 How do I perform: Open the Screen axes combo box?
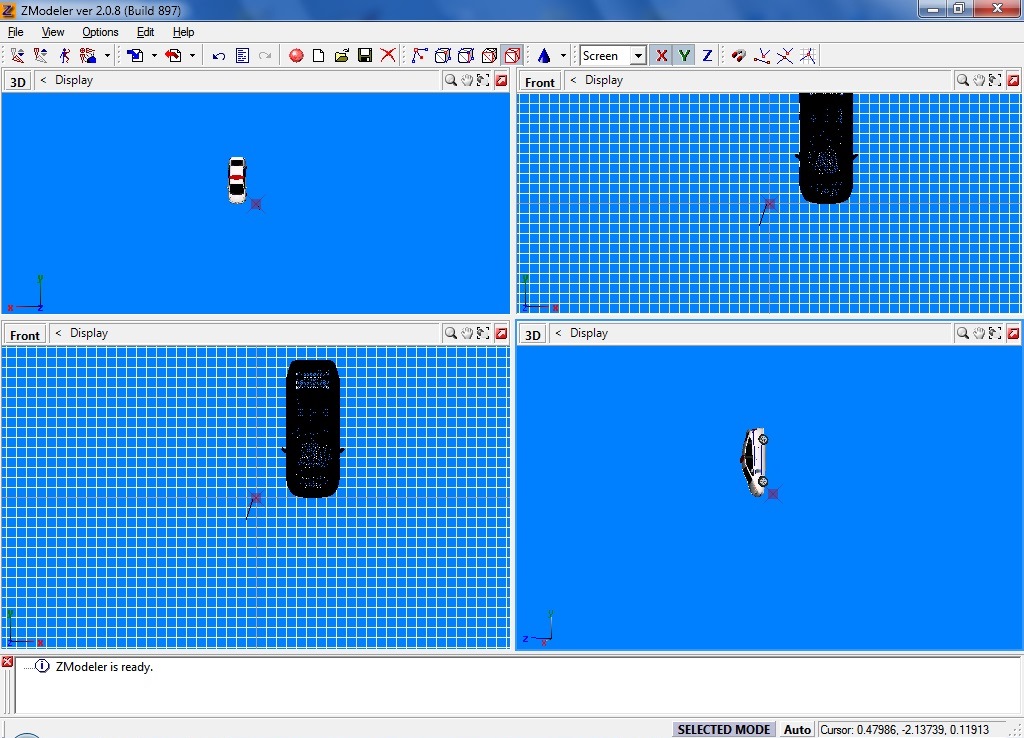pyautogui.click(x=613, y=56)
